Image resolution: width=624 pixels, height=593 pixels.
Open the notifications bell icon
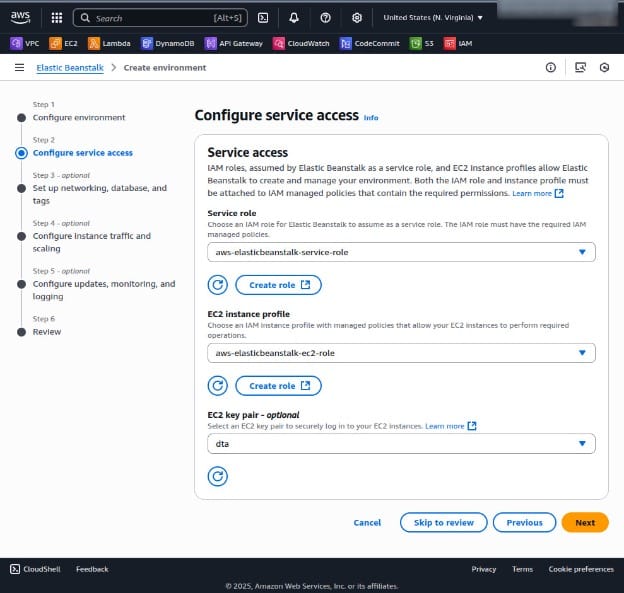(x=294, y=18)
